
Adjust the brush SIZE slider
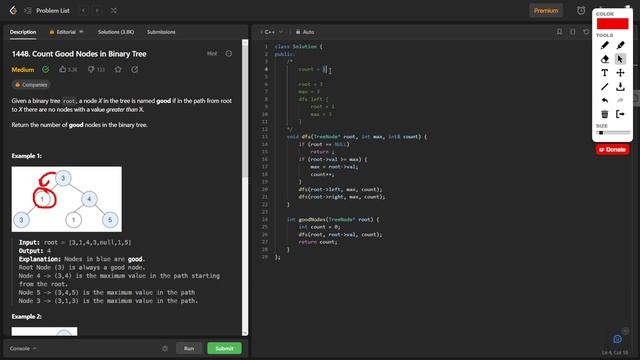pyautogui.click(x=613, y=133)
